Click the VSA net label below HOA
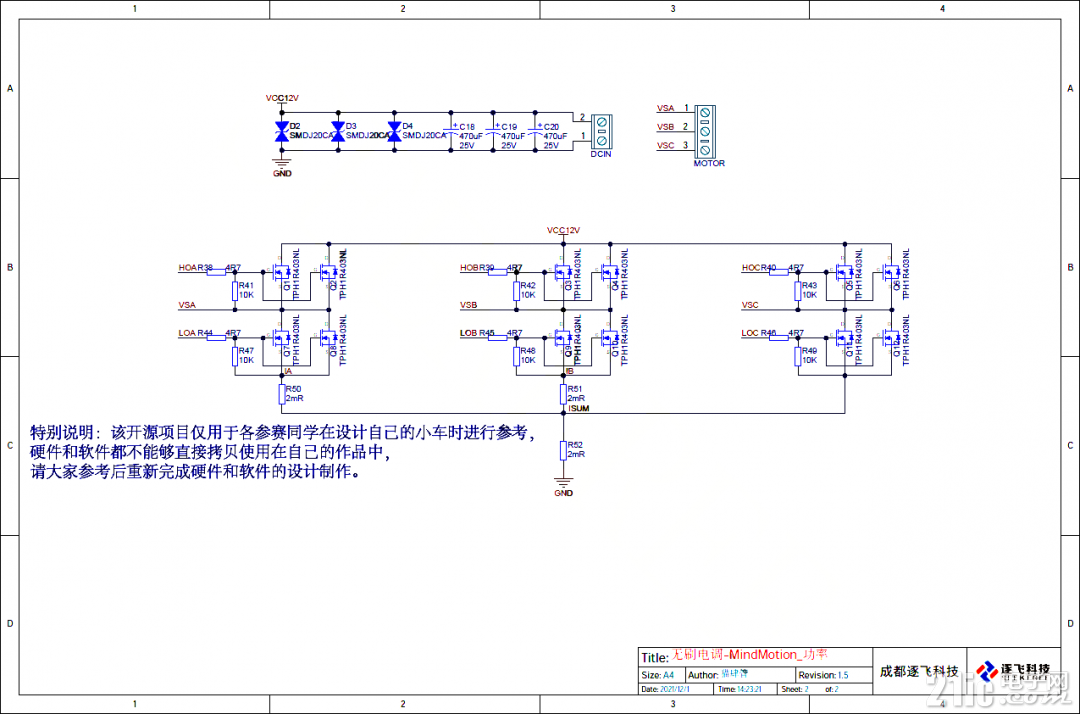This screenshot has width=1080, height=714. [x=187, y=305]
